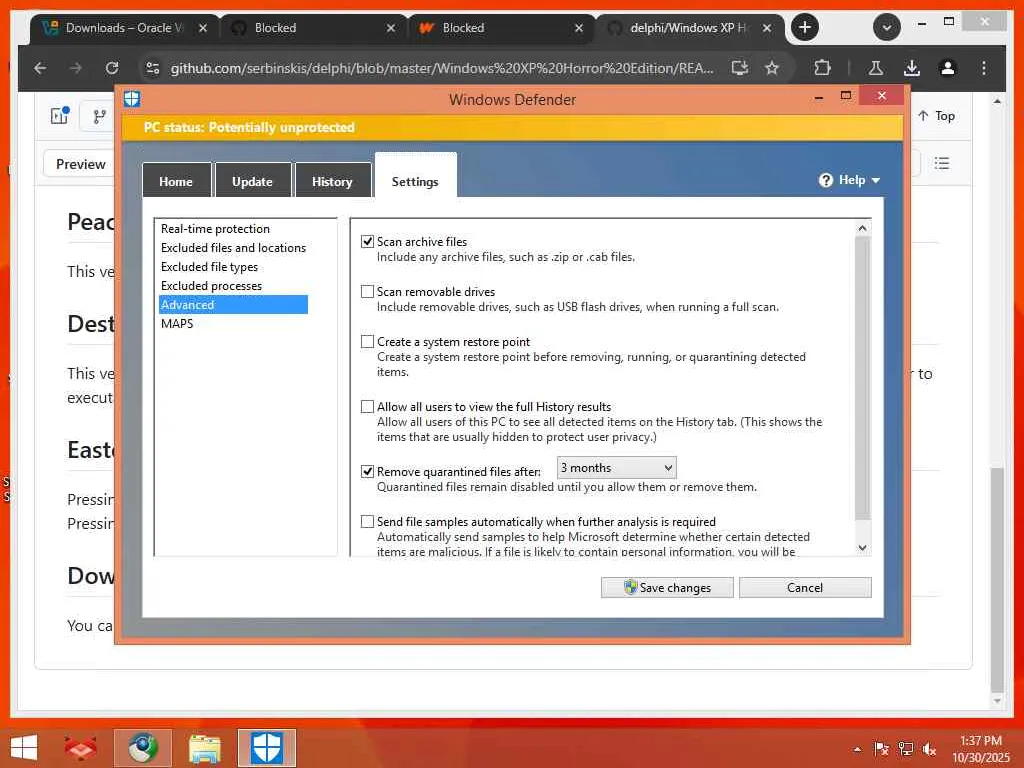Open a new browser tab
Viewport: 1024px width, 768px height.
click(x=805, y=27)
